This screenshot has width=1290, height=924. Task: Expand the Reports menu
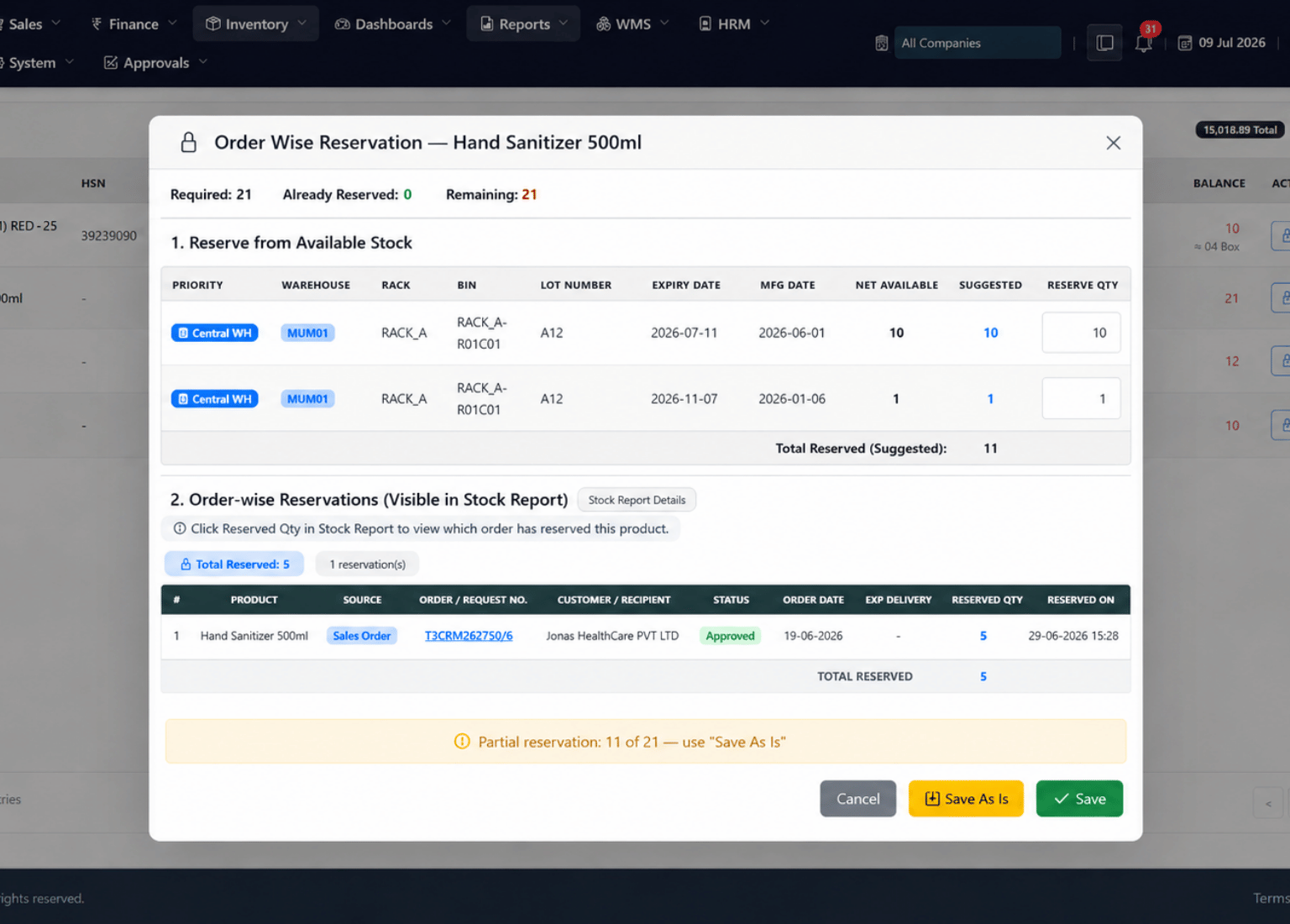click(523, 24)
